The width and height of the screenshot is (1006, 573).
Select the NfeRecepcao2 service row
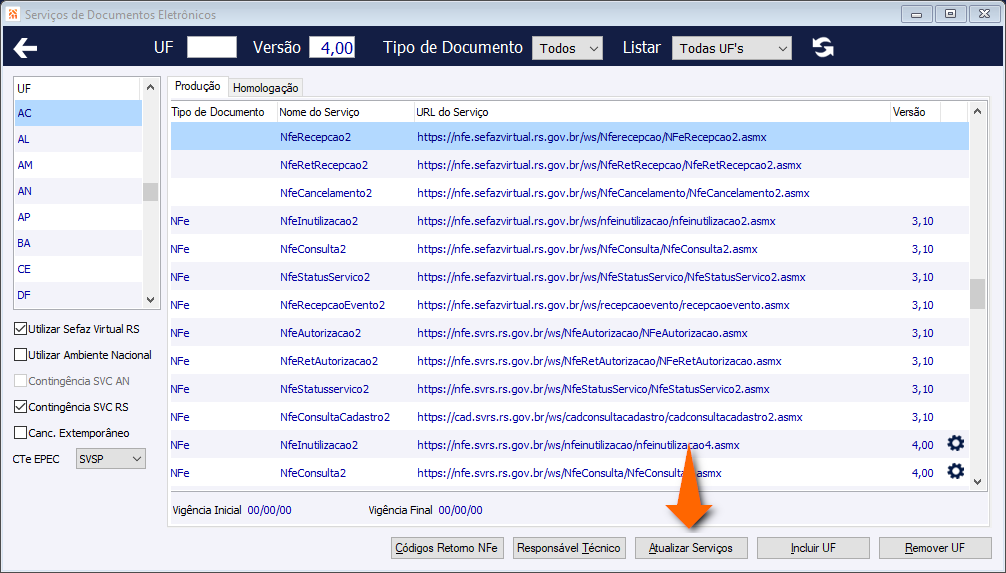click(x=570, y=137)
